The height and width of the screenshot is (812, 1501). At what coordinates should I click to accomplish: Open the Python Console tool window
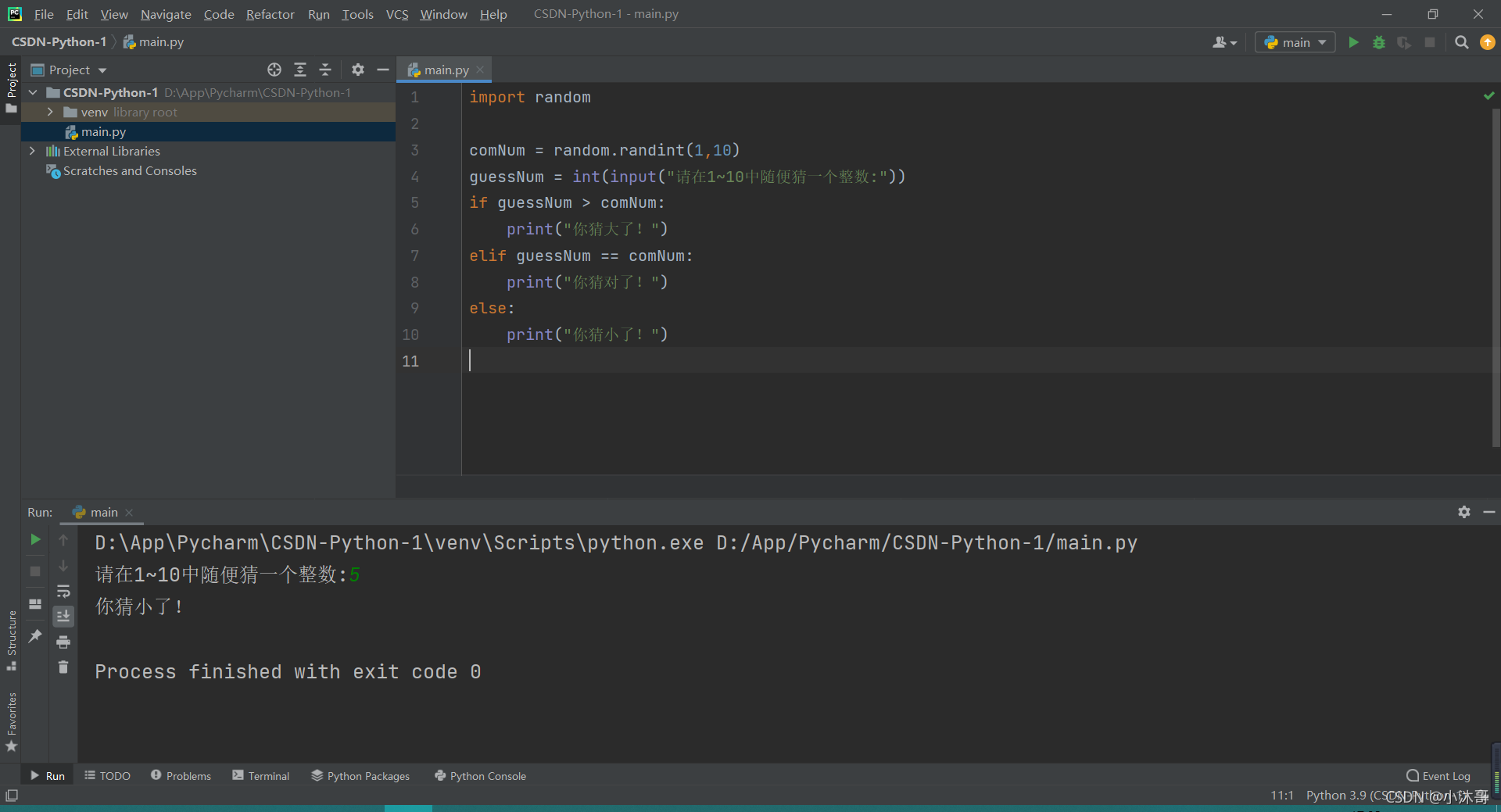[x=480, y=776]
